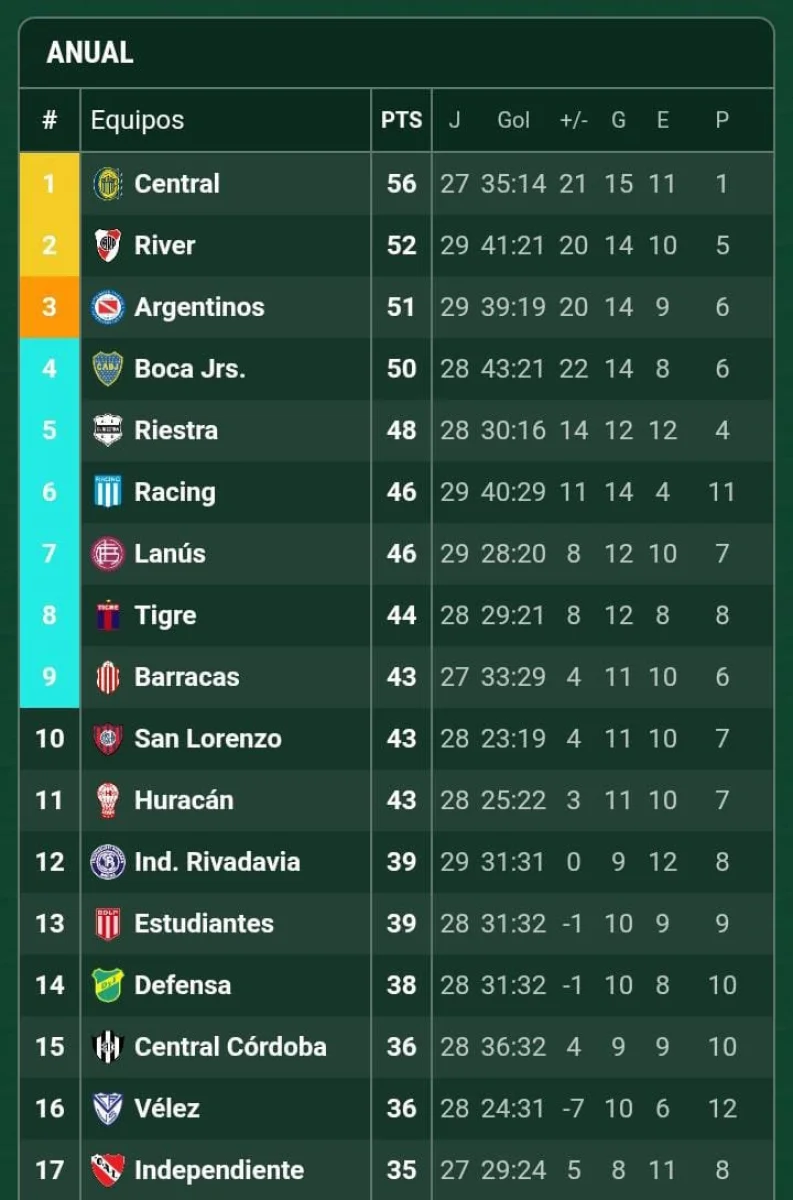Click the yellow position 1 swatch
The width and height of the screenshot is (793, 1200).
coord(49,184)
